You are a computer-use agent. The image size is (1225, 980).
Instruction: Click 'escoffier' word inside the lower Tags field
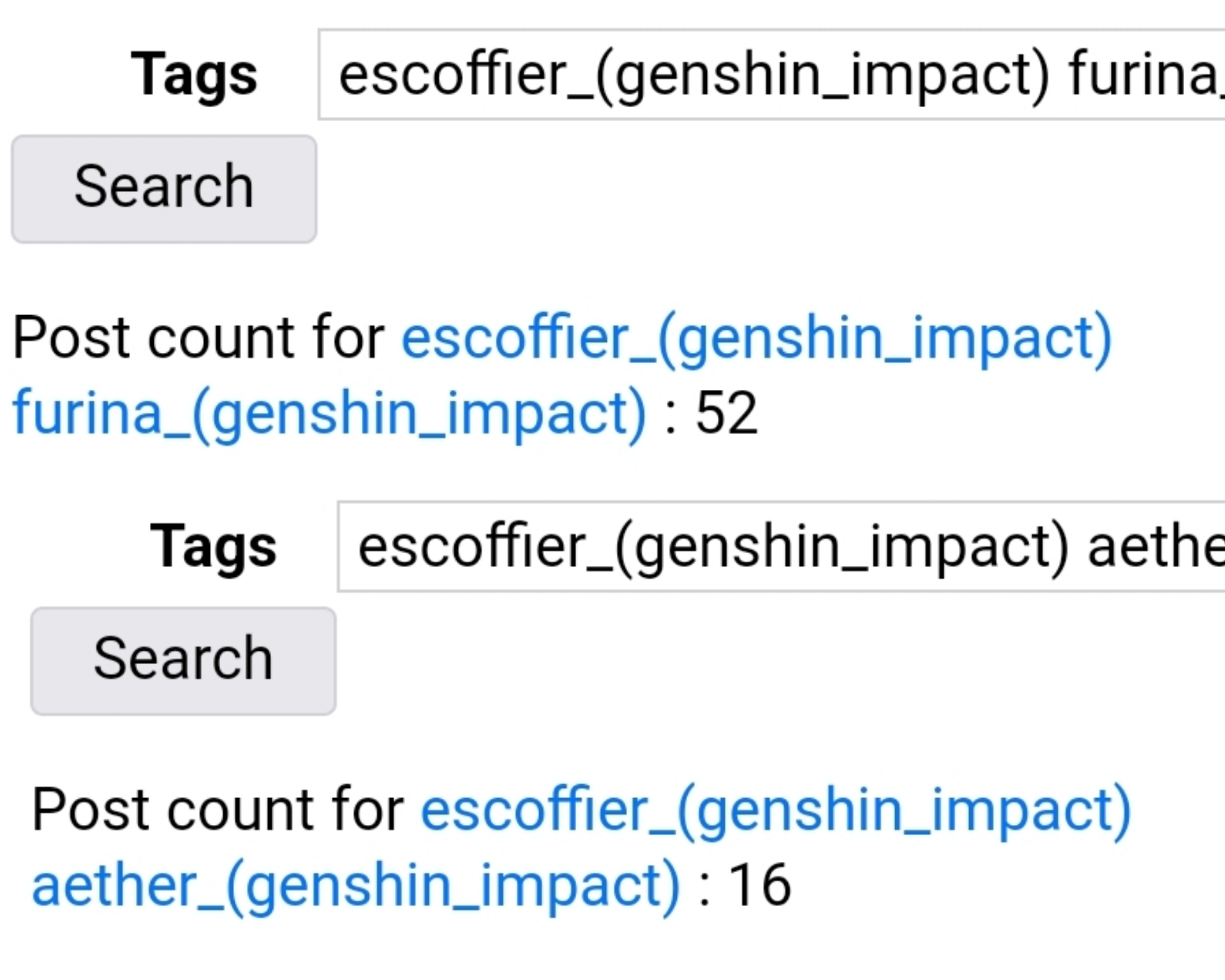(x=471, y=547)
